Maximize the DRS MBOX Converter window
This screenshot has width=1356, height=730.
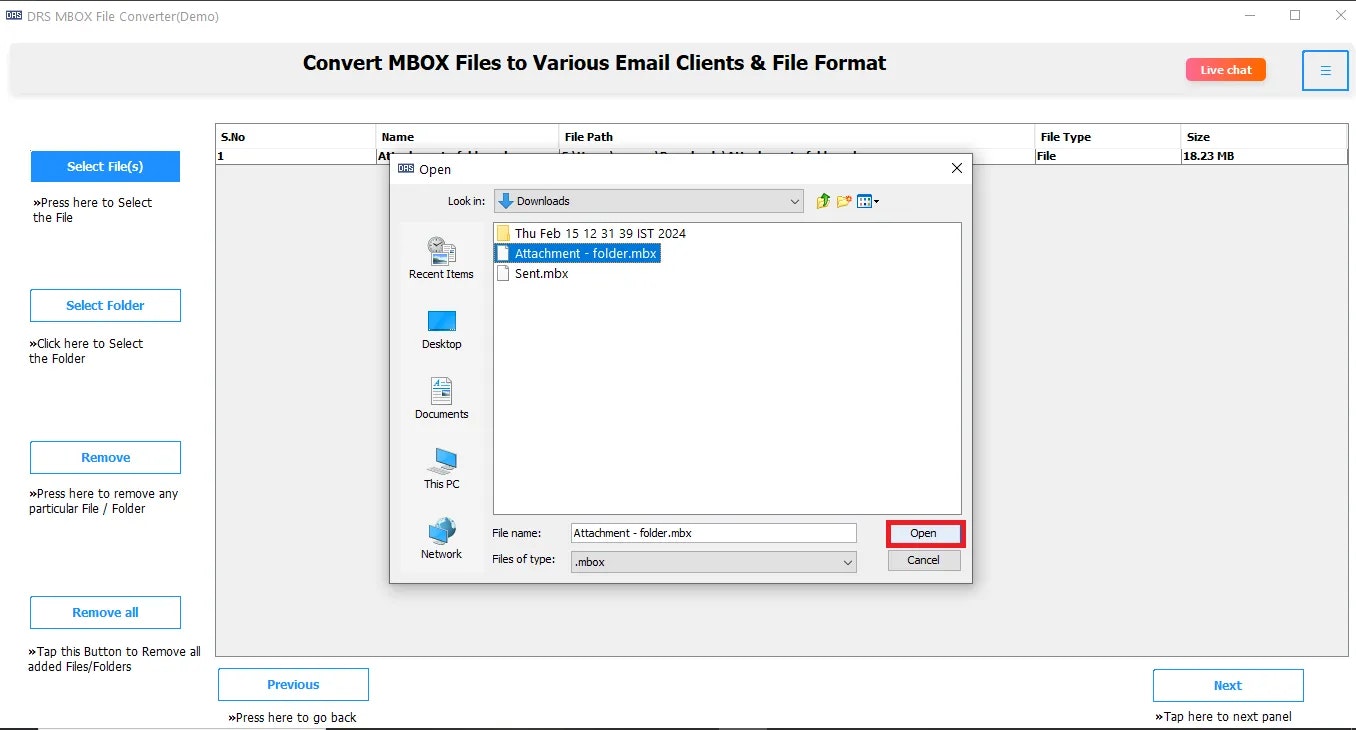tap(1295, 15)
